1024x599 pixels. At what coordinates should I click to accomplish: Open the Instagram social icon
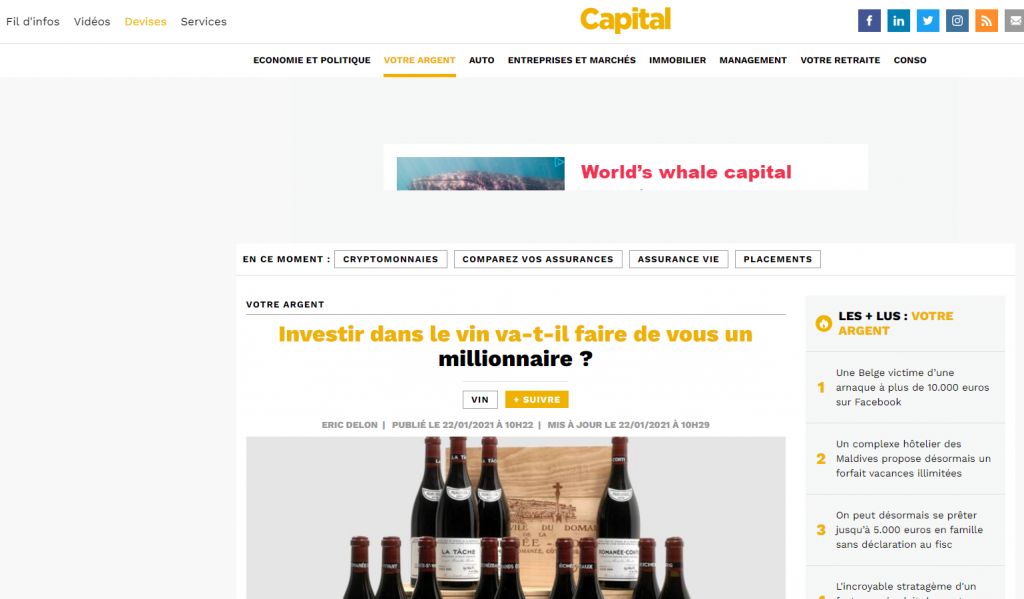click(x=957, y=21)
